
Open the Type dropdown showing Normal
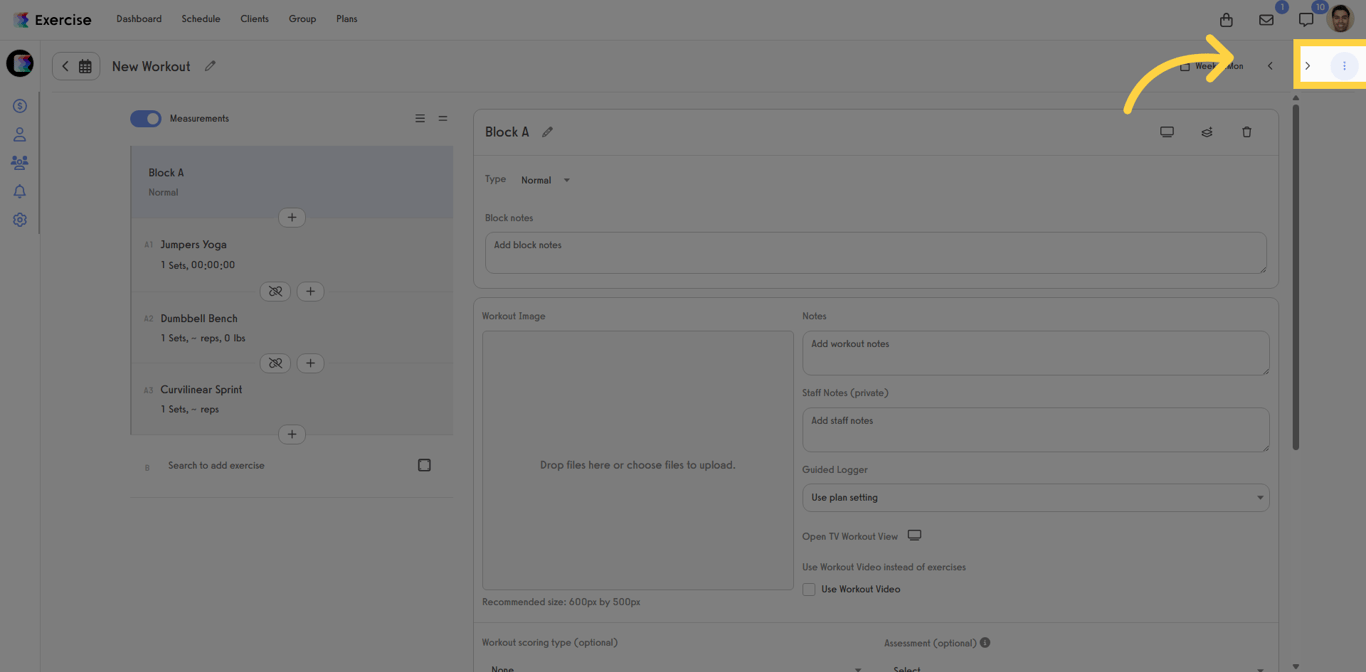pyautogui.click(x=545, y=179)
